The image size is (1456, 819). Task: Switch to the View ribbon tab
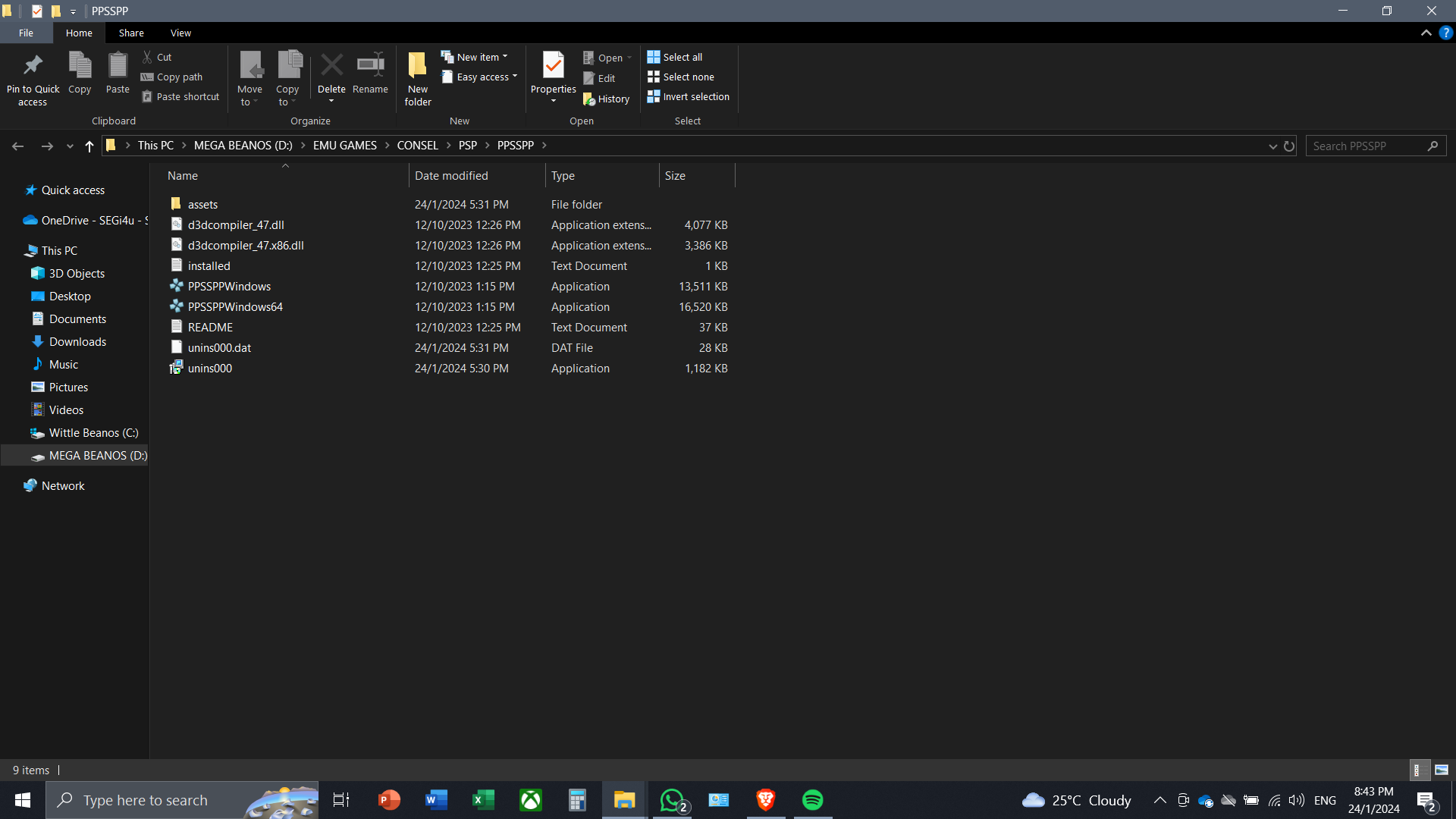pos(180,33)
